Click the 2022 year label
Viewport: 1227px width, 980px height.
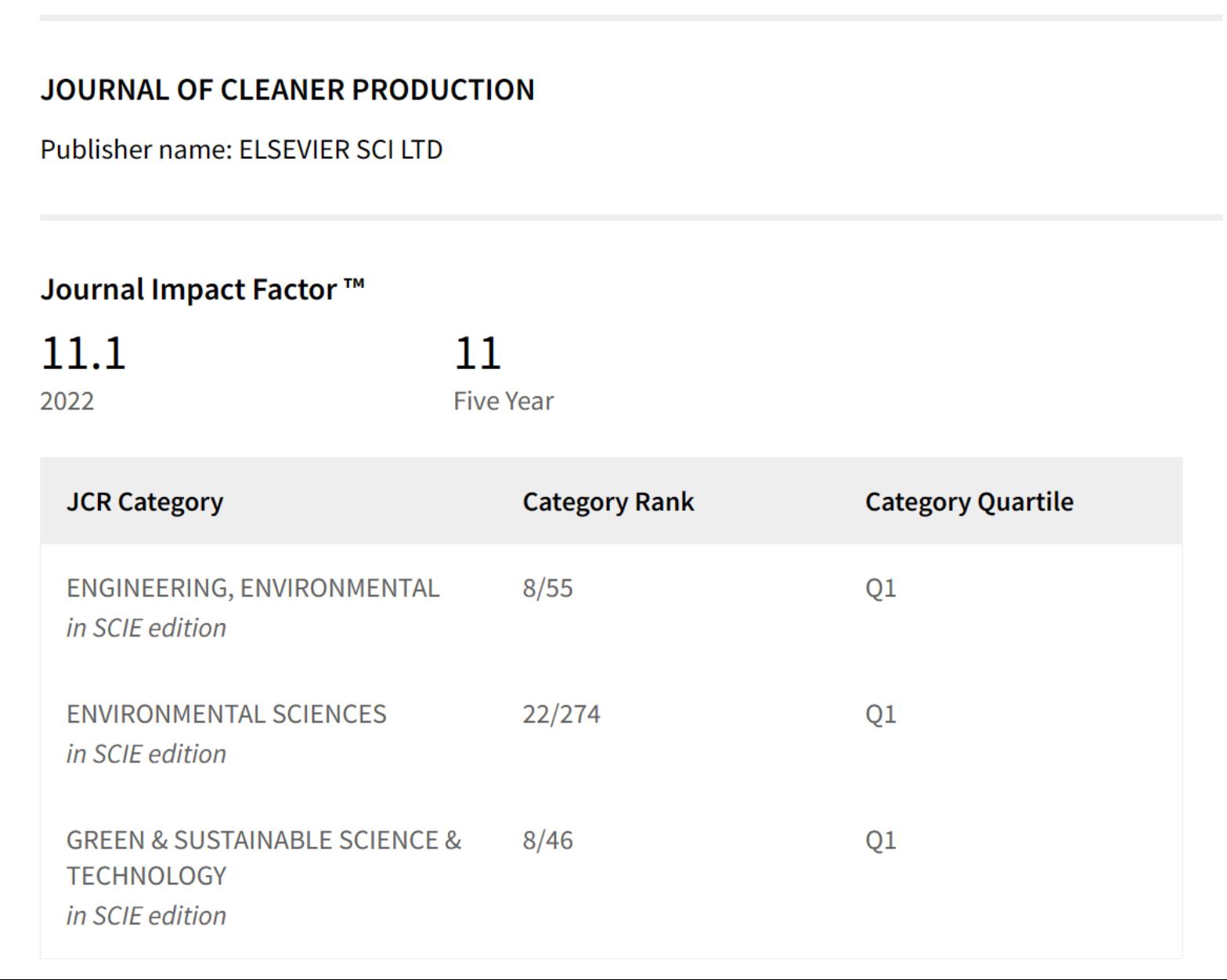pyautogui.click(x=67, y=401)
